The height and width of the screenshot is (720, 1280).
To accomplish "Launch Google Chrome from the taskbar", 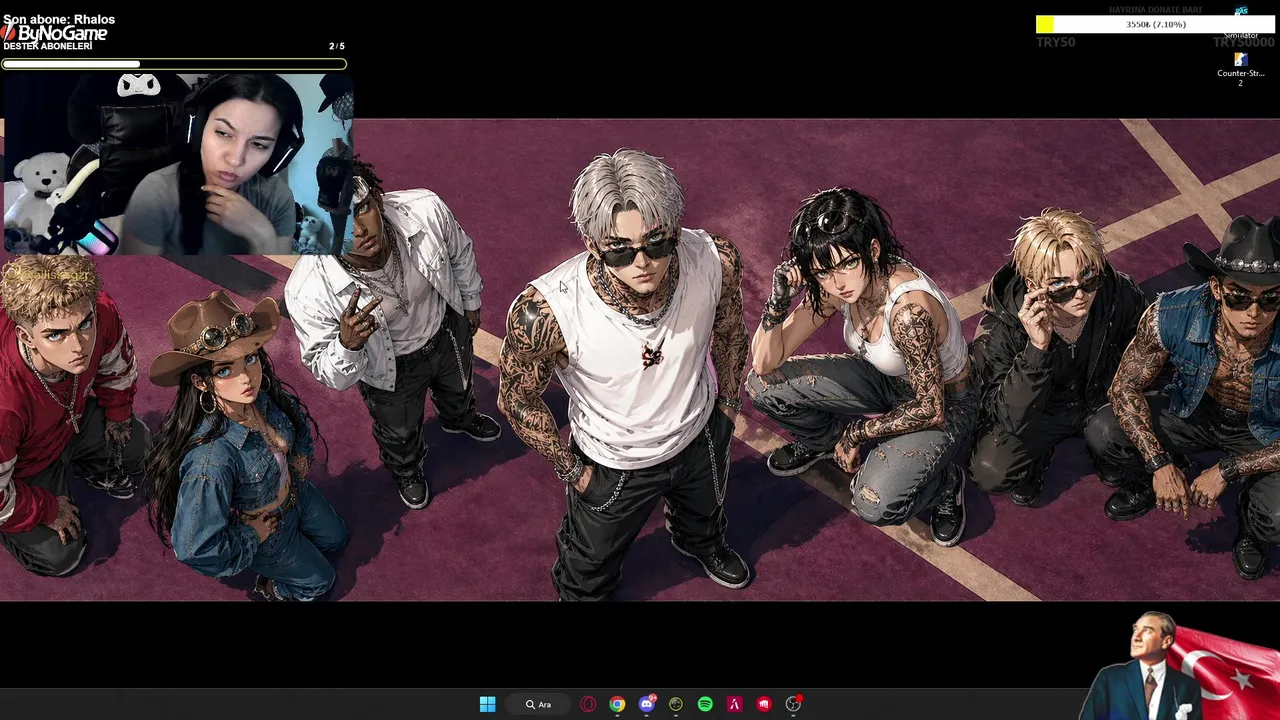I will pos(617,704).
